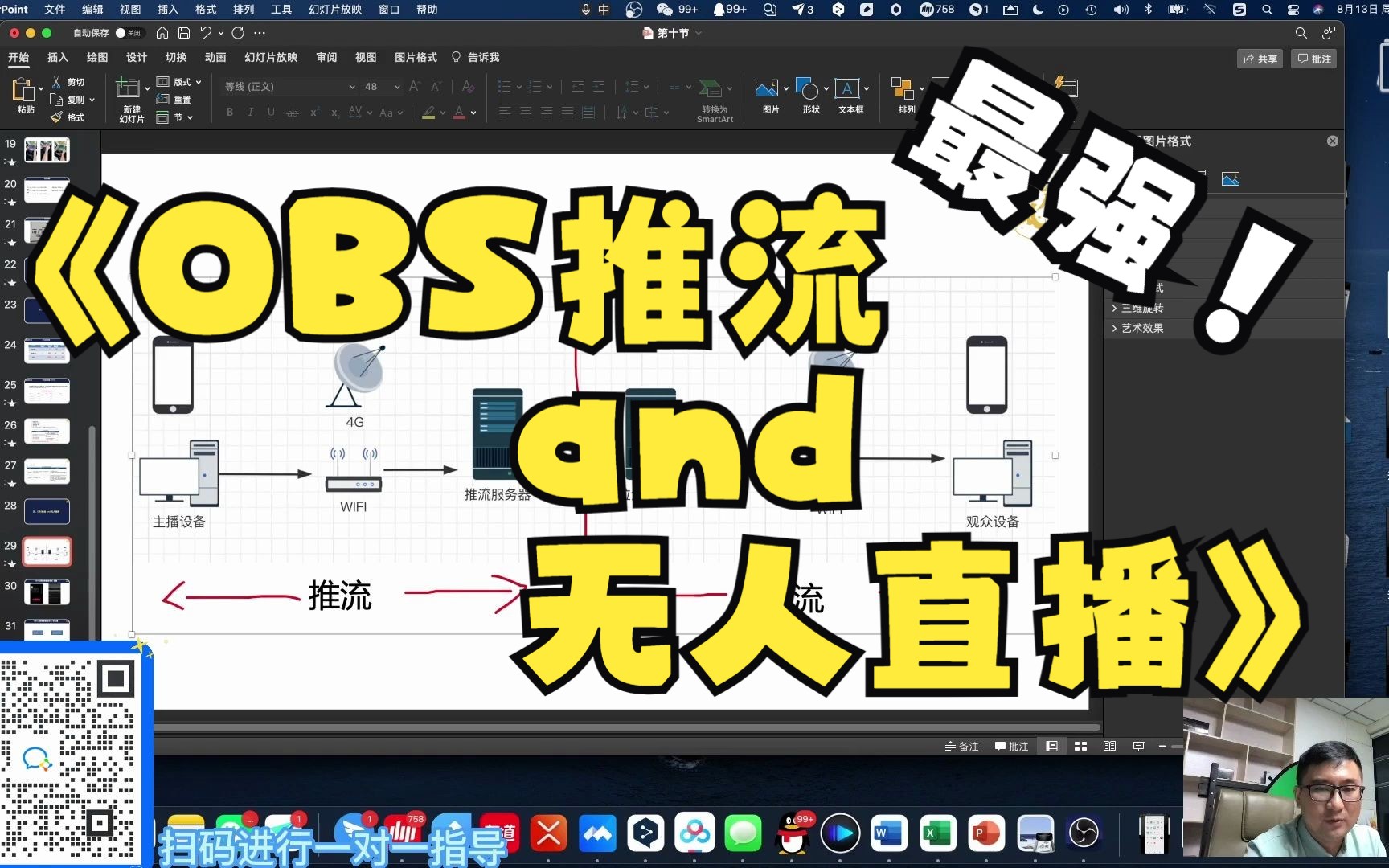This screenshot has height=868, width=1389.
Task: Open the Paste options dropdown arrow
Action: (x=41, y=88)
